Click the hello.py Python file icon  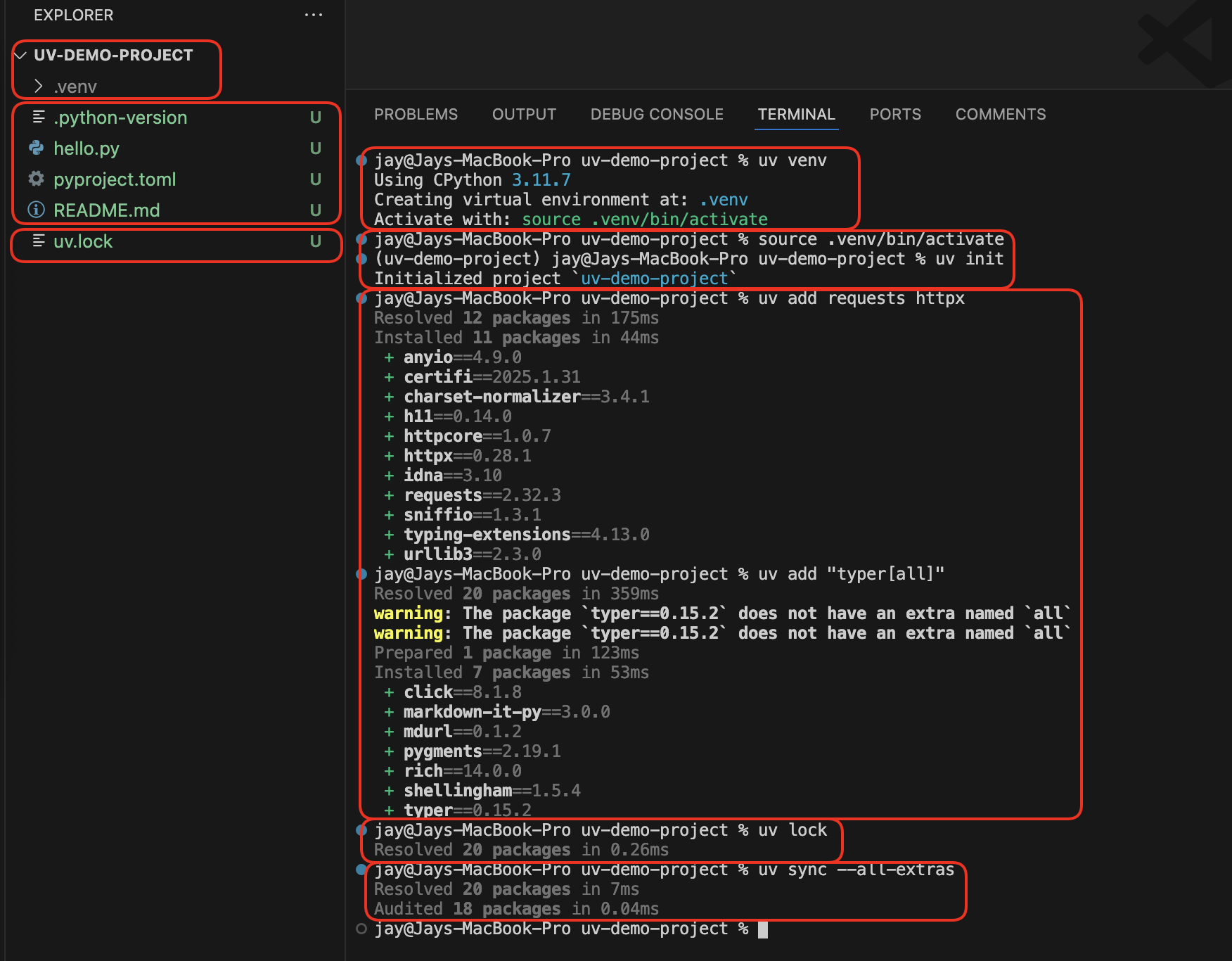37,148
